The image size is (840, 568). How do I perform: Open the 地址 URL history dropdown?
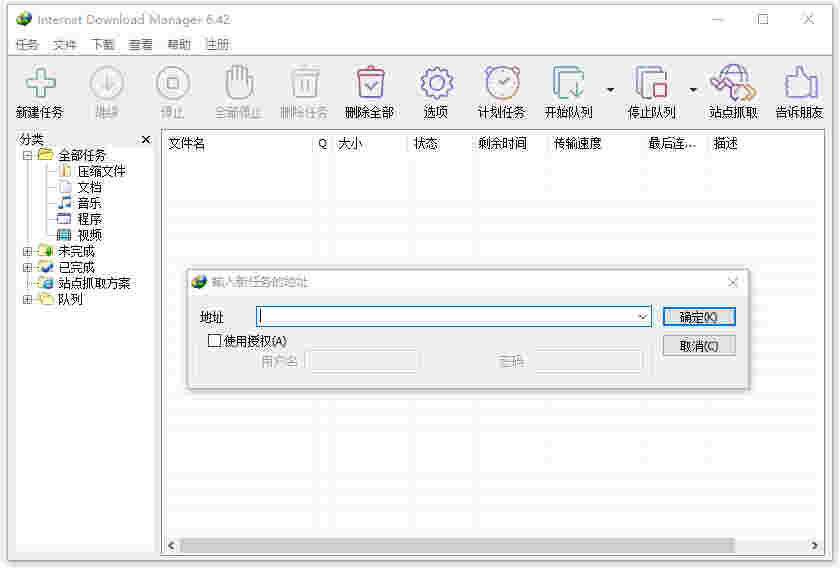[x=642, y=317]
